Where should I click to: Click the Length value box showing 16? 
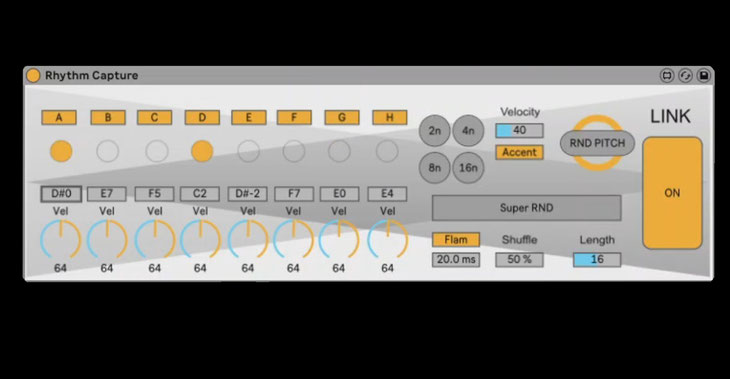click(597, 259)
